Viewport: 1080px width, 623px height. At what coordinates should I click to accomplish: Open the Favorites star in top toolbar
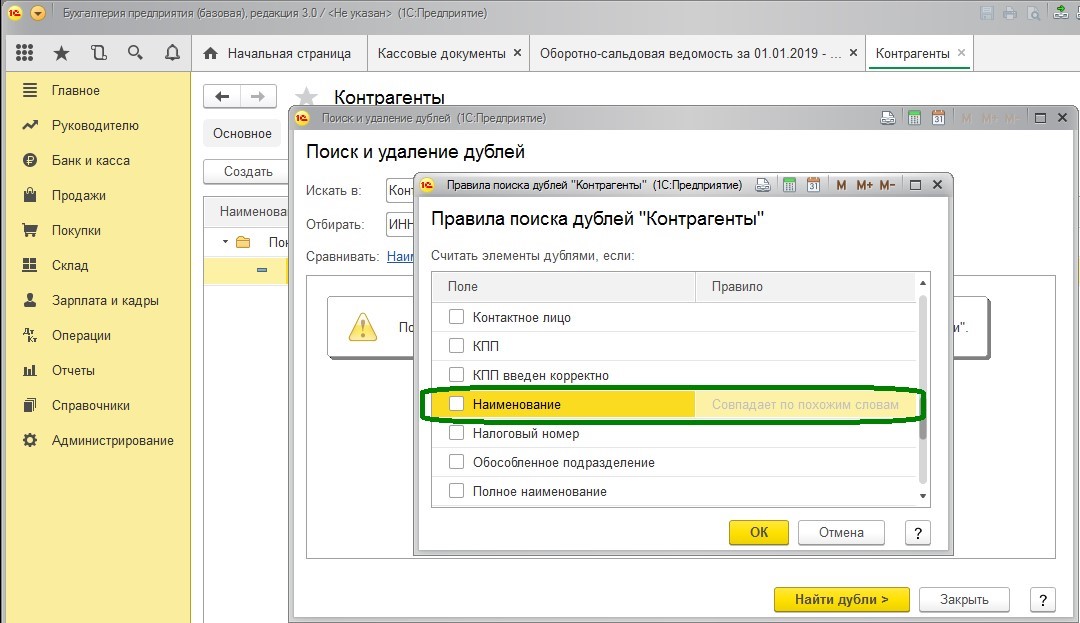coord(61,53)
